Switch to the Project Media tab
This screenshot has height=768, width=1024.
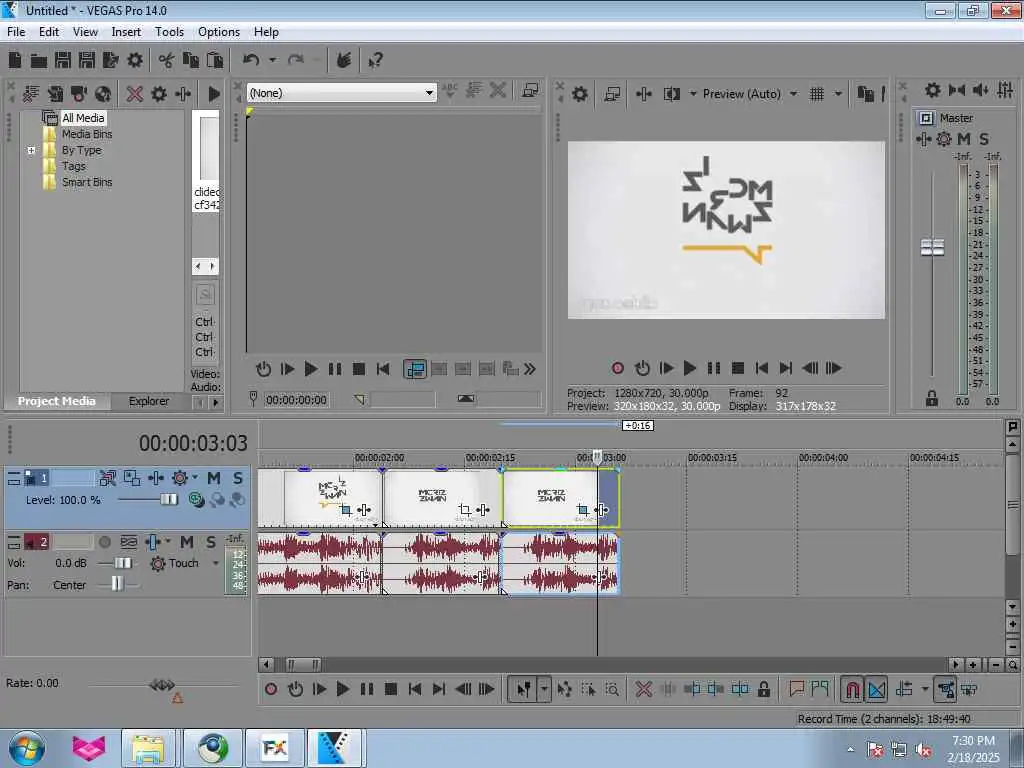56,401
